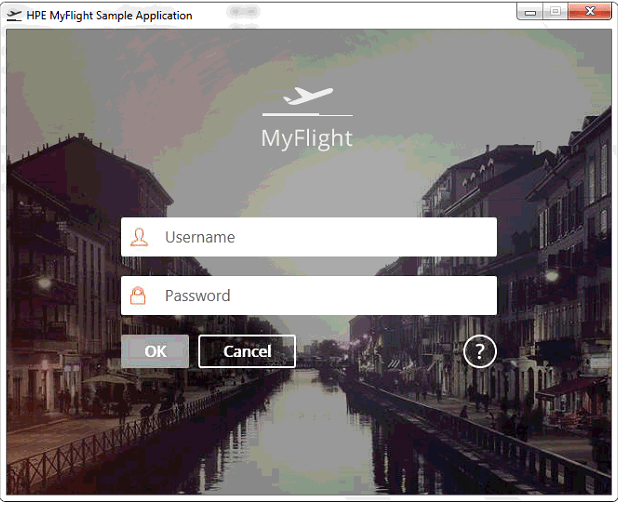Image resolution: width=618 pixels, height=505 pixels.
Task: Open help via the question mark icon
Action: click(x=480, y=351)
